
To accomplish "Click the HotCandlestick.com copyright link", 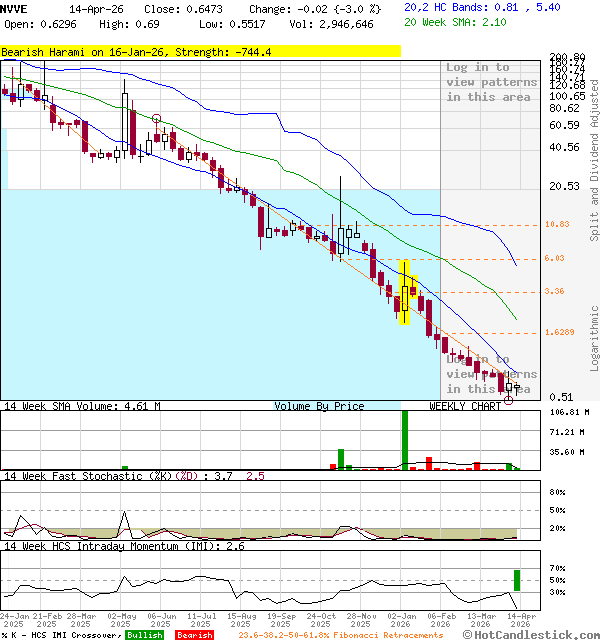I will tap(533, 635).
